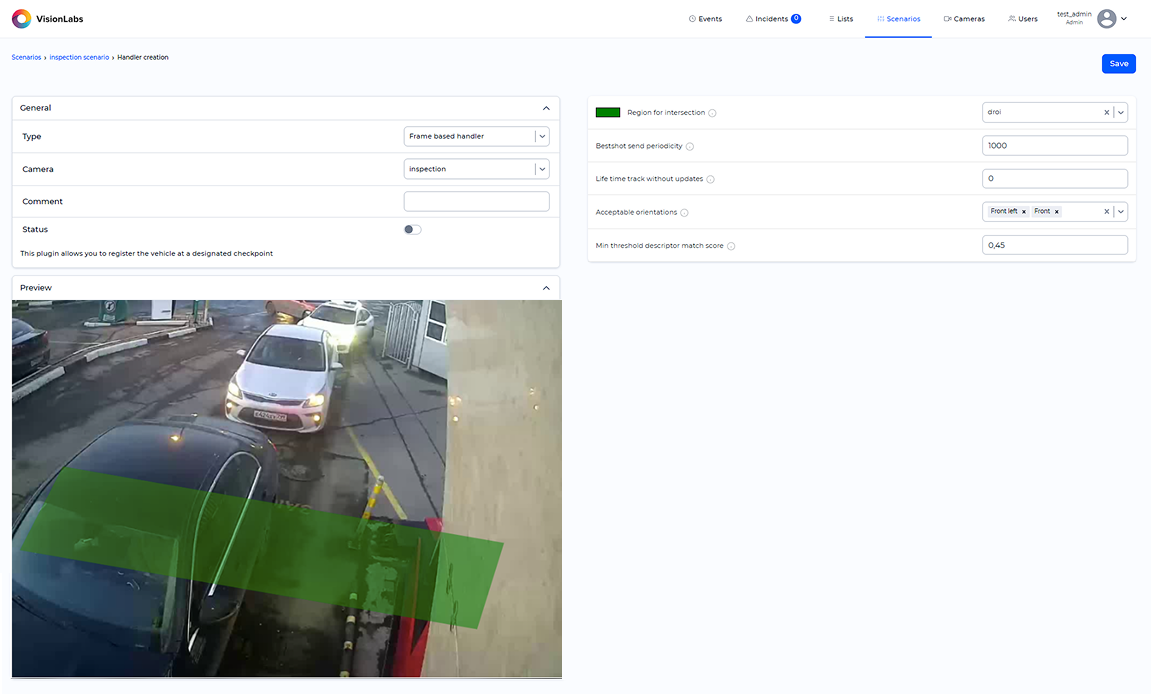Click the VisionLabs logo icon
This screenshot has width=1151, height=694.
click(x=21, y=19)
